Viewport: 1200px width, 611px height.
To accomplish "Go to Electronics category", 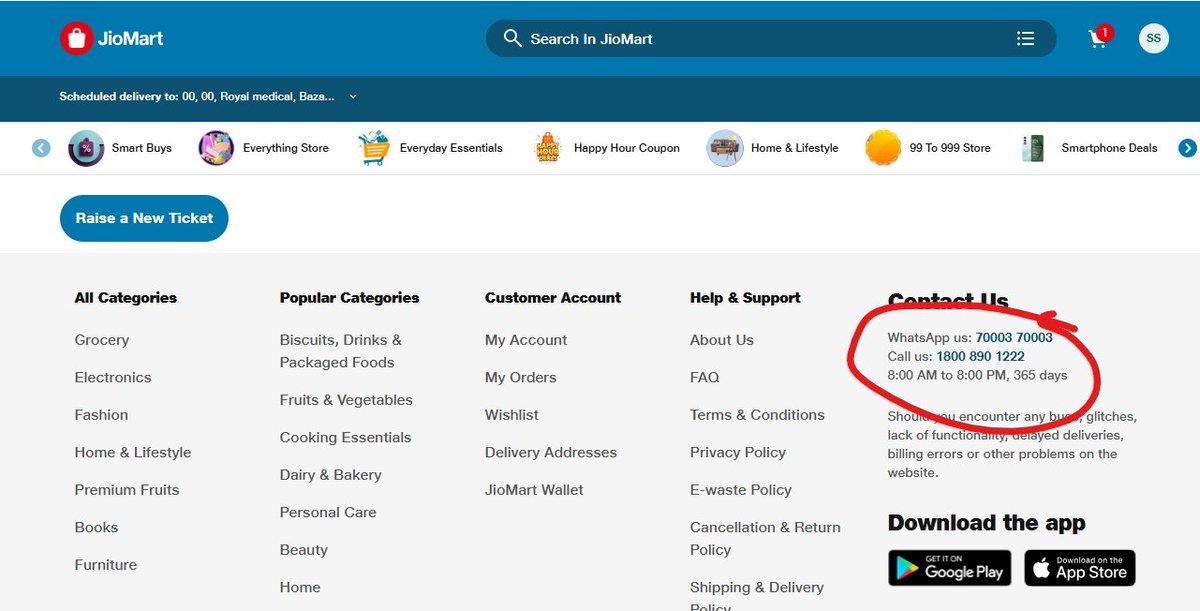I will (x=113, y=377).
